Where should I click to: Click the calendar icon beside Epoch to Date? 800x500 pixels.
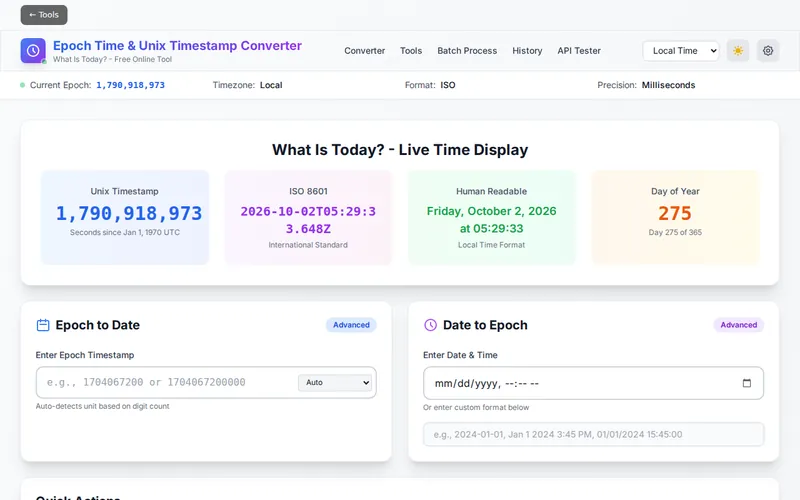pyautogui.click(x=43, y=325)
